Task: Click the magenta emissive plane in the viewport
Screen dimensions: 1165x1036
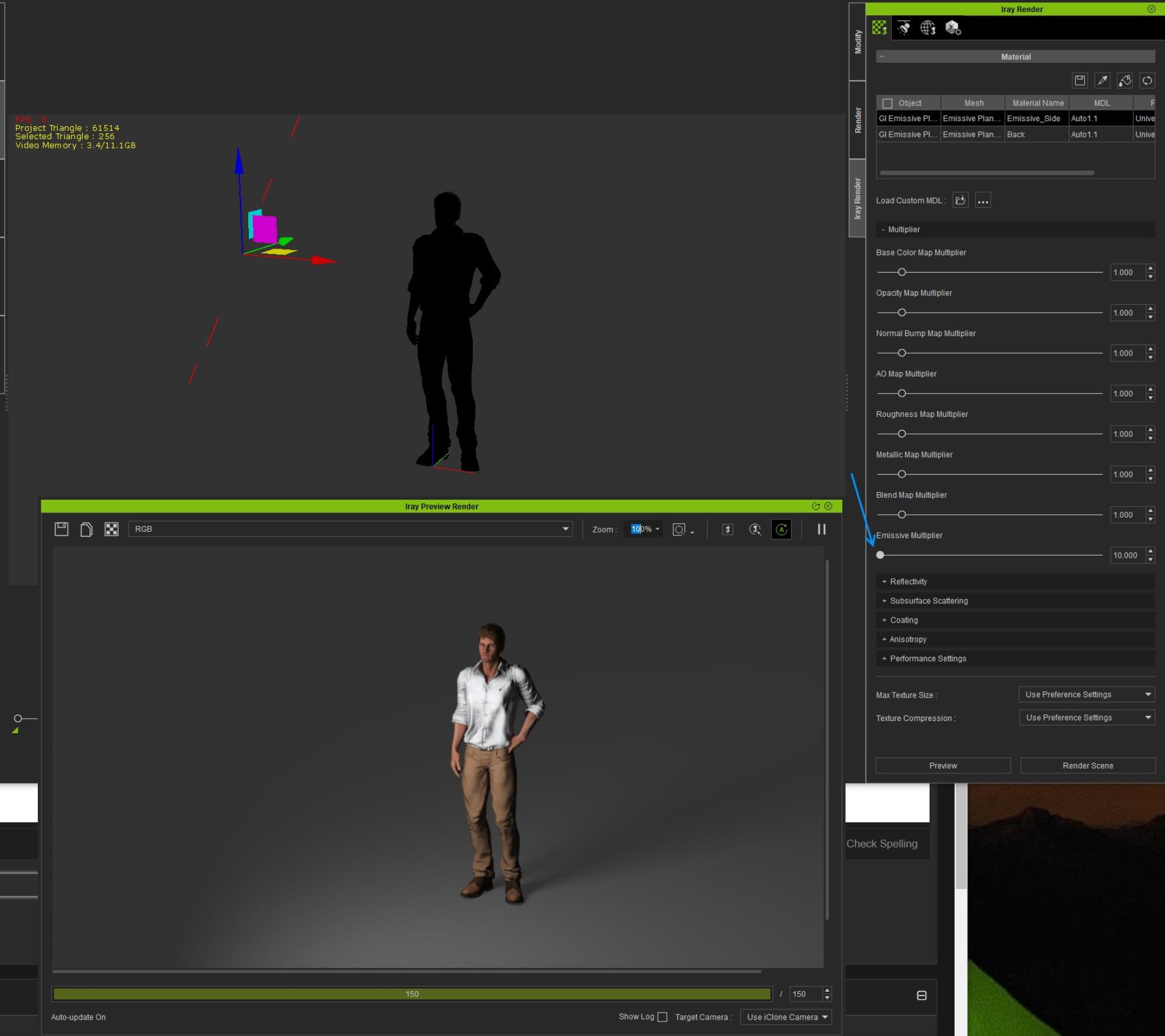Action: click(264, 229)
